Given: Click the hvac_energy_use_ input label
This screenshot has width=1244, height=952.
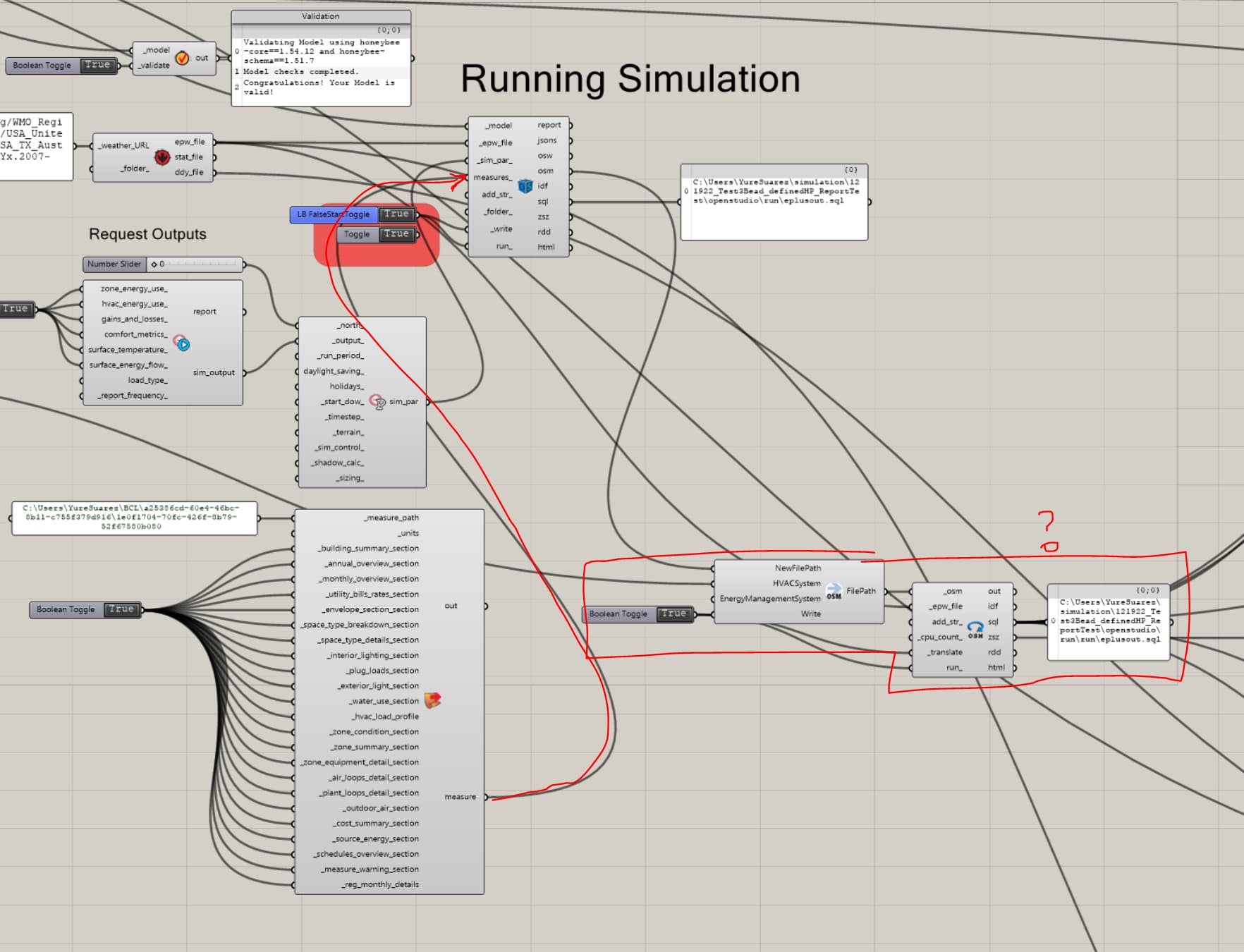Looking at the screenshot, I should tap(135, 304).
